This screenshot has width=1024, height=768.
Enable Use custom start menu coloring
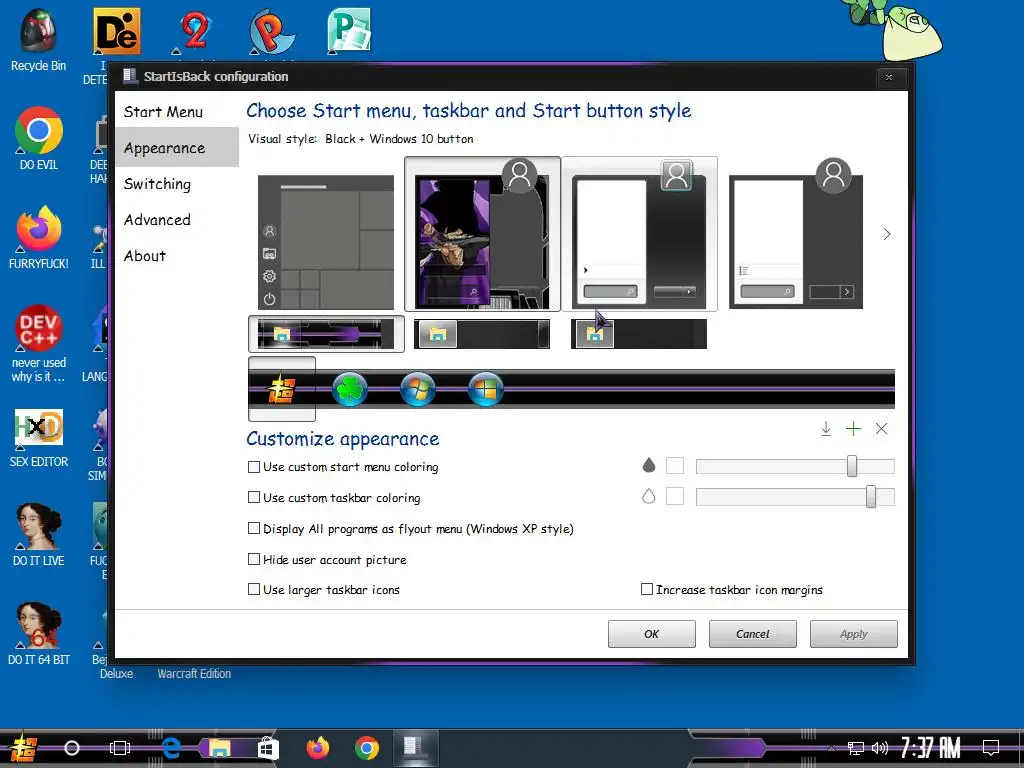343,467
